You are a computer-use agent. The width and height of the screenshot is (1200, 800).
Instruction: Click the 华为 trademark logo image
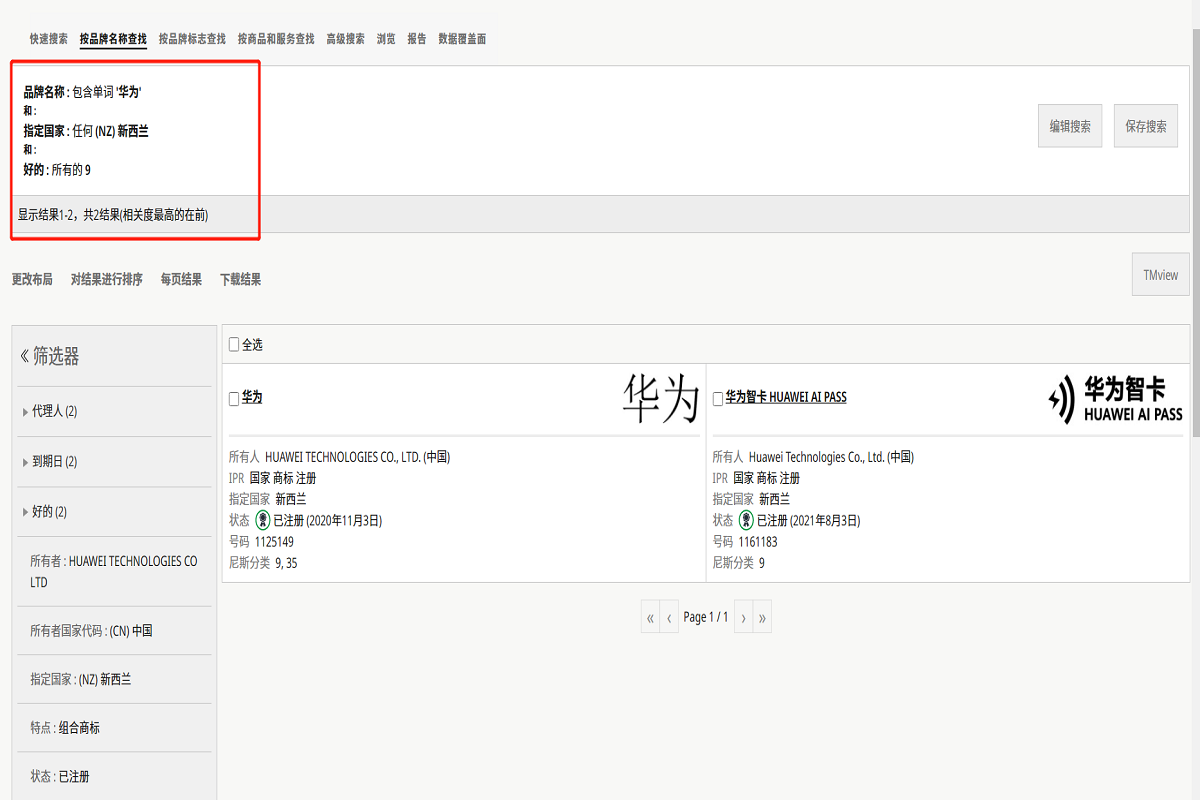(660, 398)
